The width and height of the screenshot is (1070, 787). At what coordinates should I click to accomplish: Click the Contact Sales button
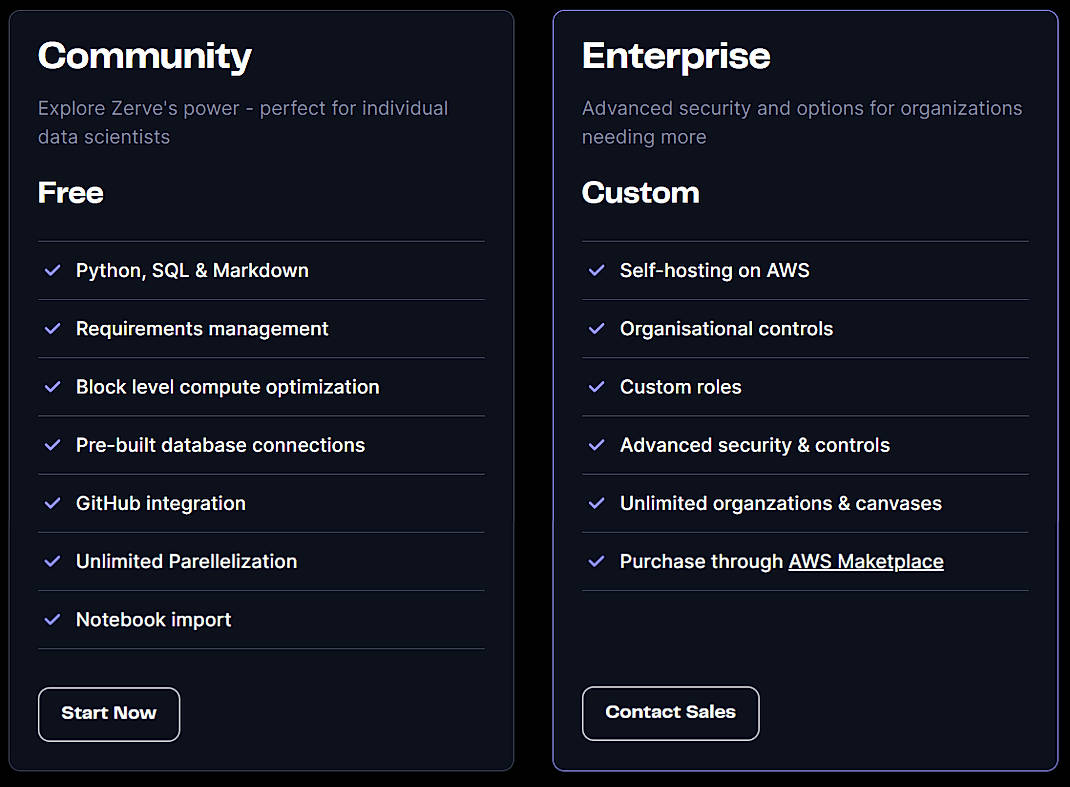tap(670, 713)
